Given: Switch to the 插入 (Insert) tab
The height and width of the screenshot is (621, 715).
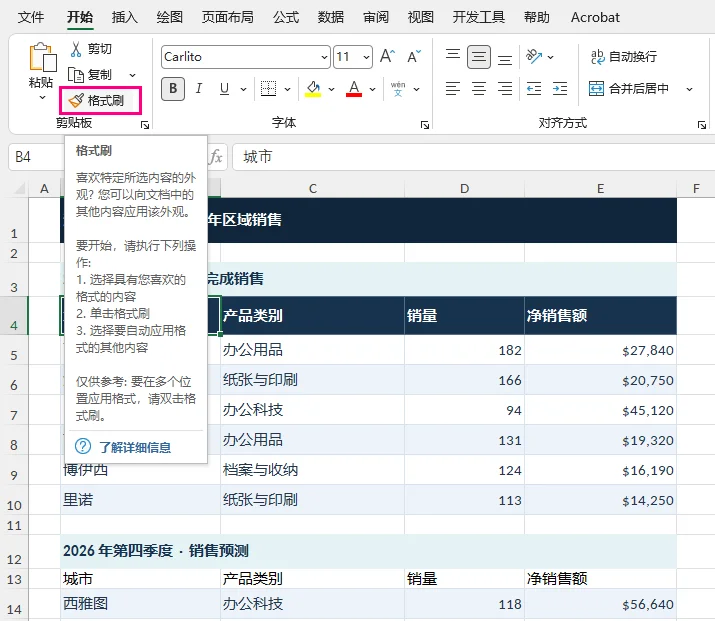Looking at the screenshot, I should coord(124,17).
